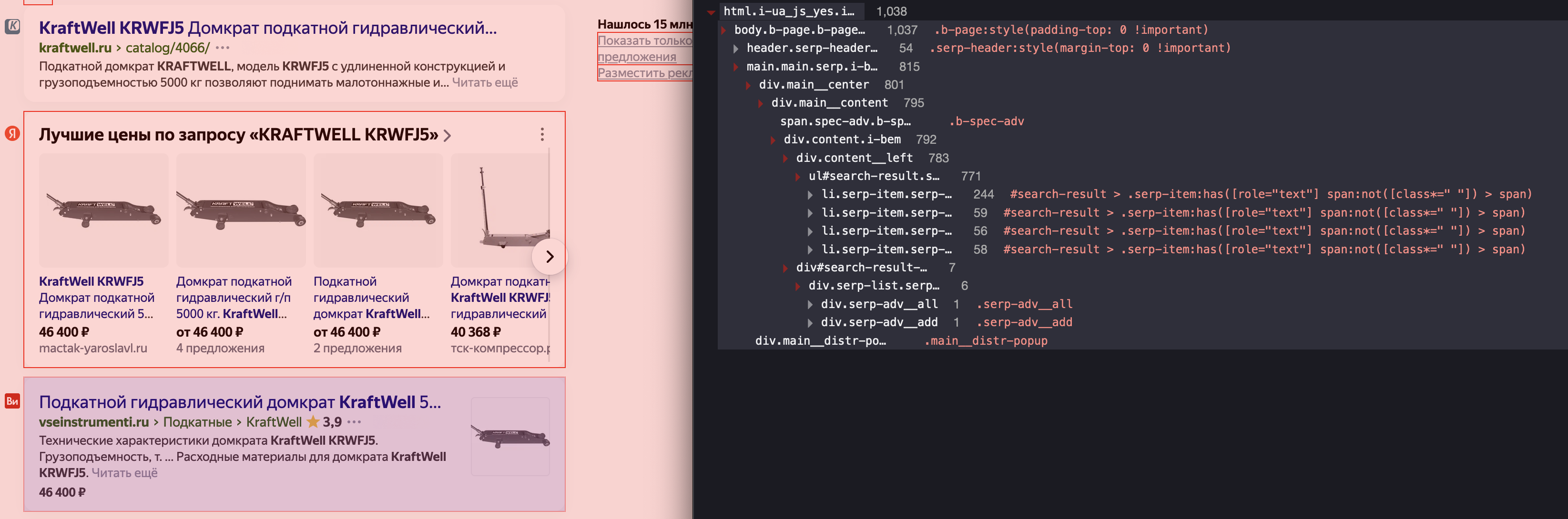Click the first hydraulic jack thumbnail

point(103,210)
